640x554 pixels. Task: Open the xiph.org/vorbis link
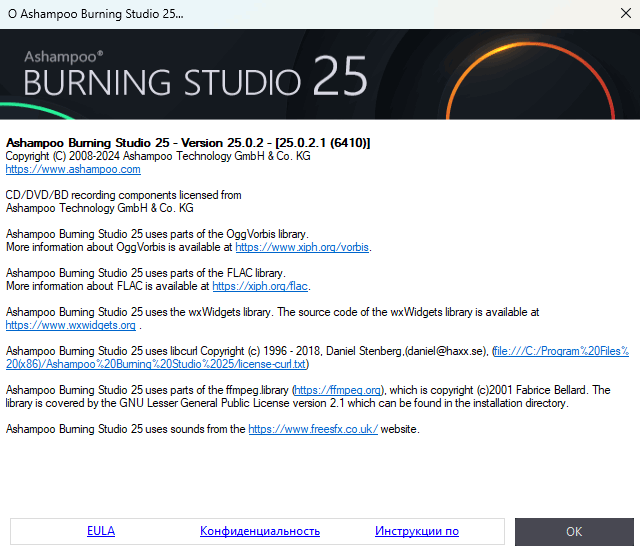coord(302,247)
